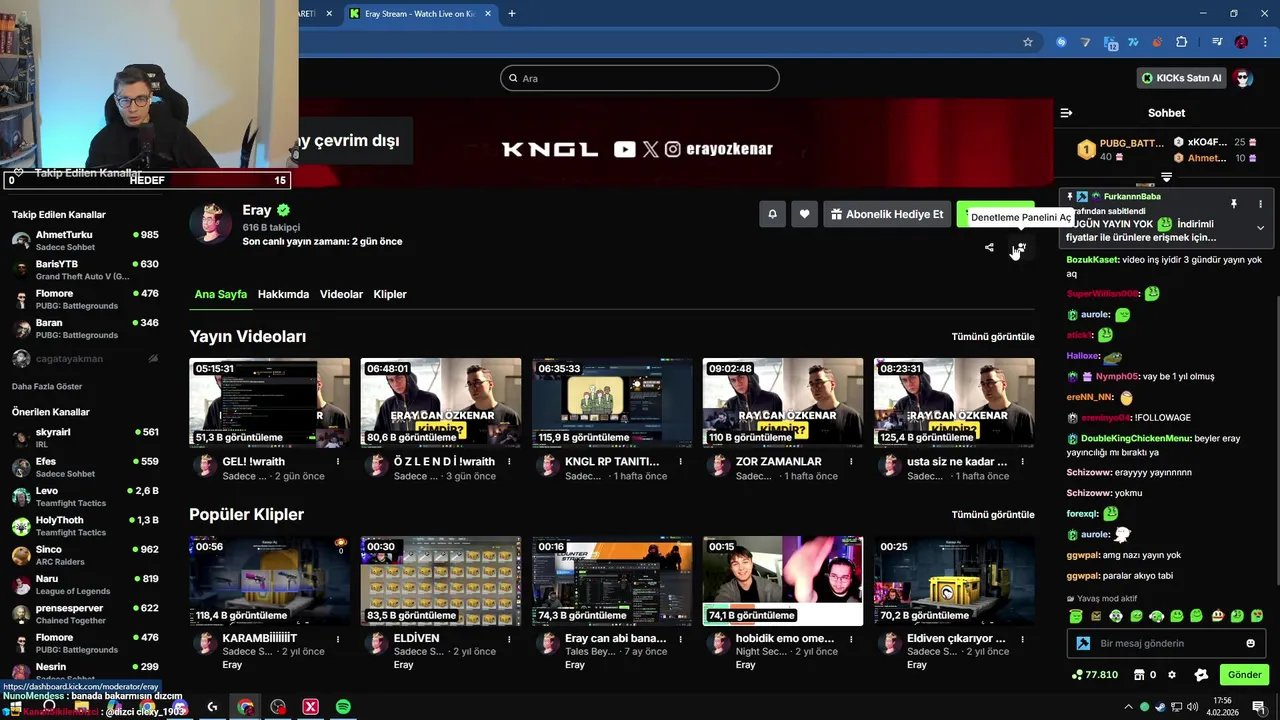Click Daha Fazla Göster in sidebar
1280x720 pixels.
click(47, 387)
